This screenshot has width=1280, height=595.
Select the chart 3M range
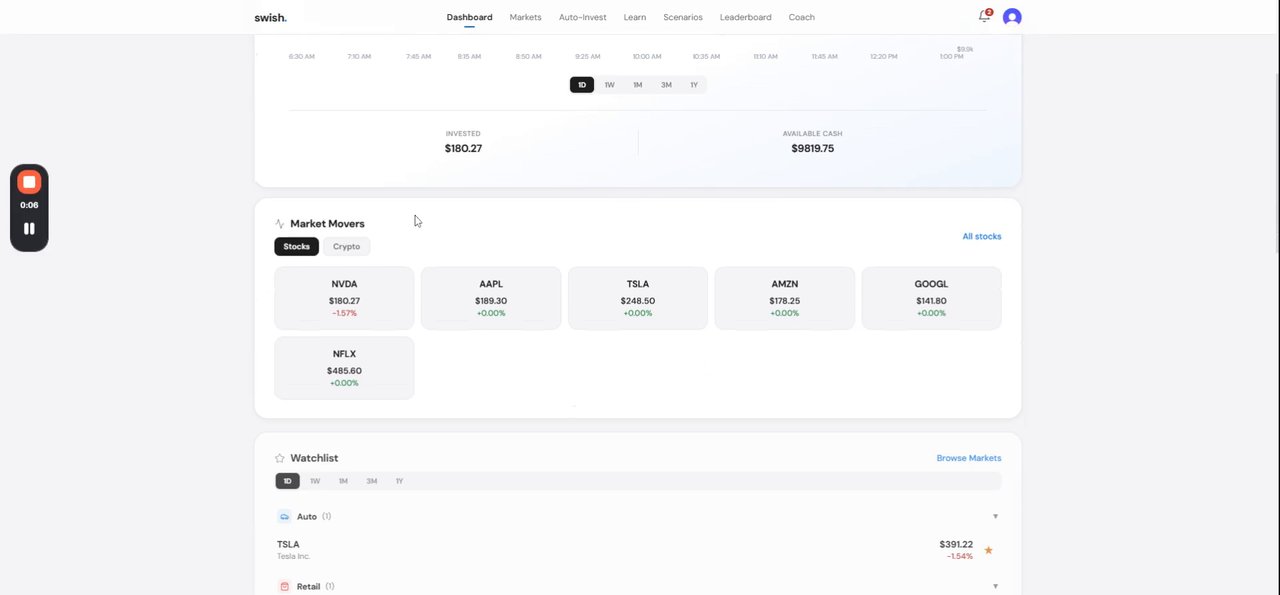pos(666,85)
